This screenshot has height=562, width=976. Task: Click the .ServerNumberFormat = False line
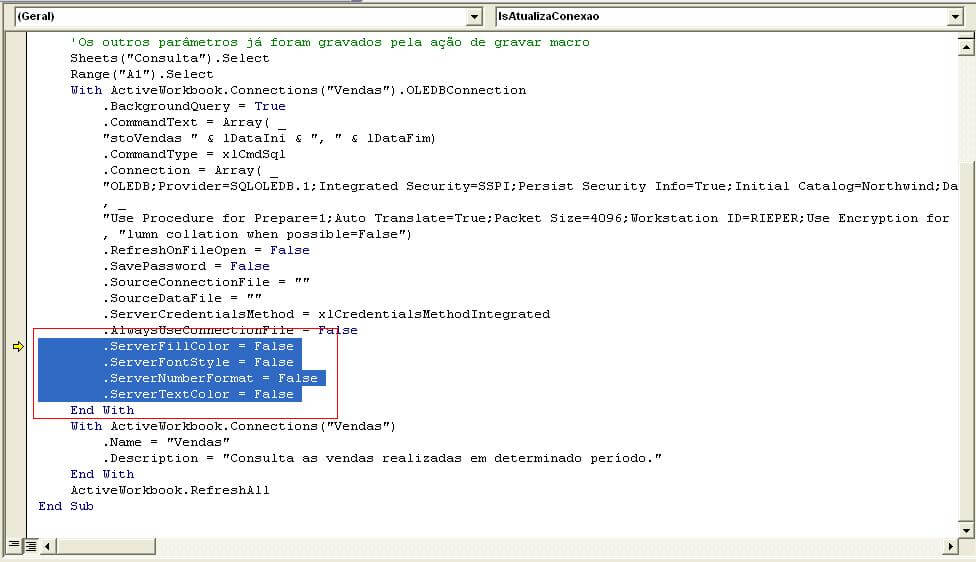(210, 378)
